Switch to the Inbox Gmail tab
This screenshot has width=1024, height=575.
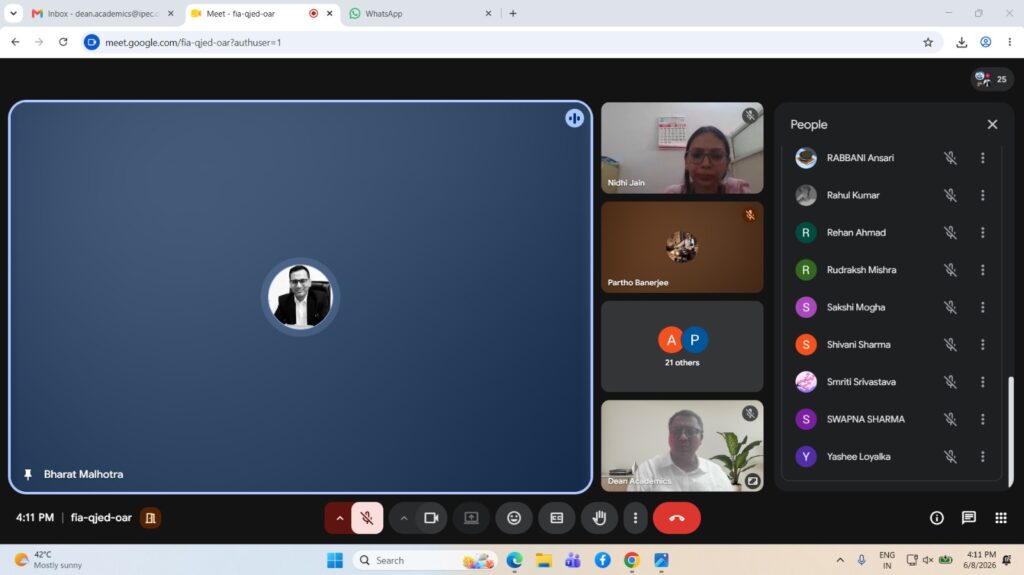click(x=104, y=13)
